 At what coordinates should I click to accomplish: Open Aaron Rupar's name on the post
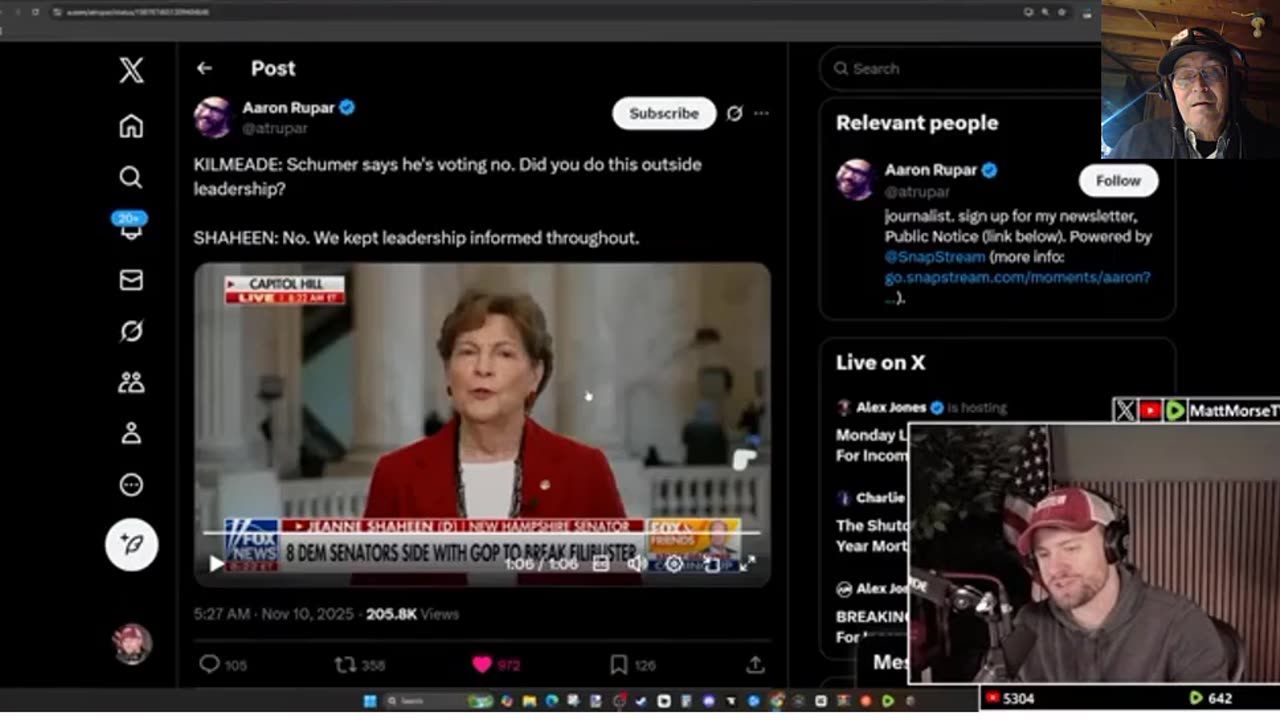[x=288, y=107]
